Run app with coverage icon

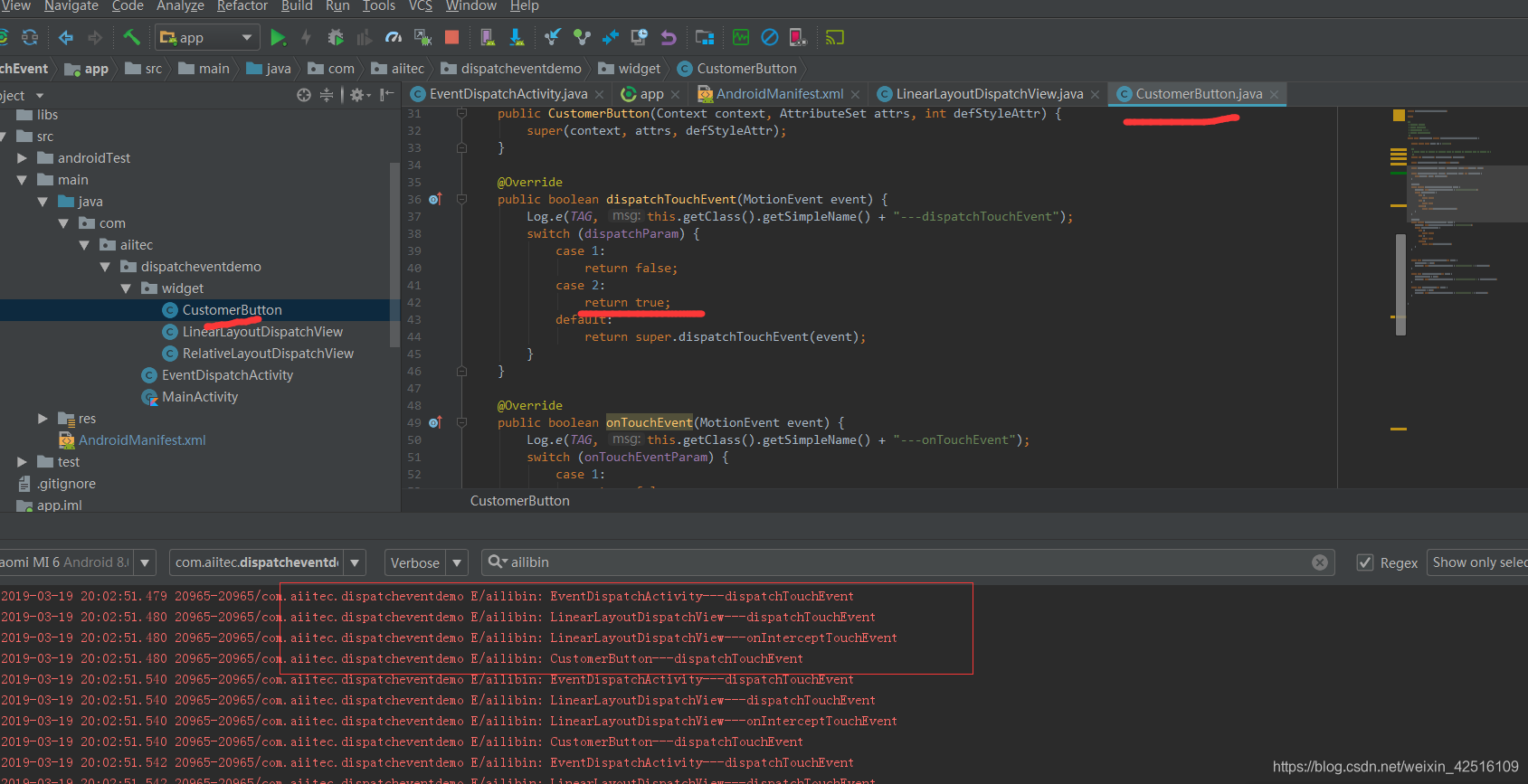point(364,37)
